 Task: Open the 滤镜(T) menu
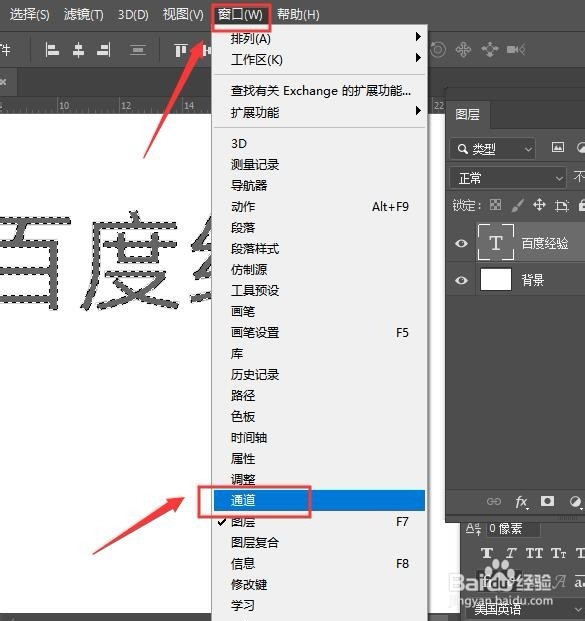click(x=84, y=15)
